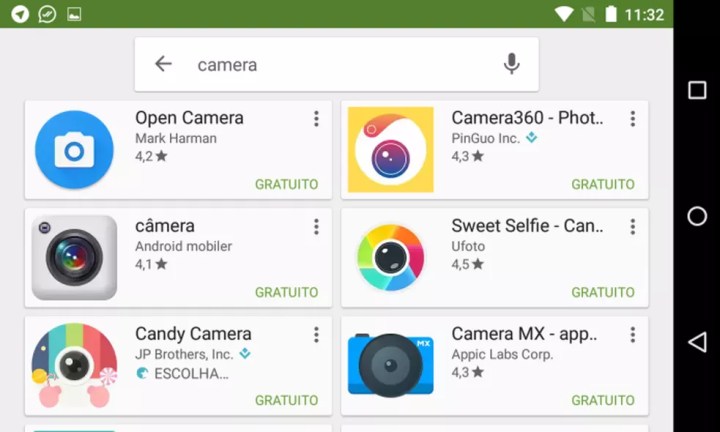Tap developer name "PinGuo Inc."
Screen dimensions: 720x432
(485, 138)
